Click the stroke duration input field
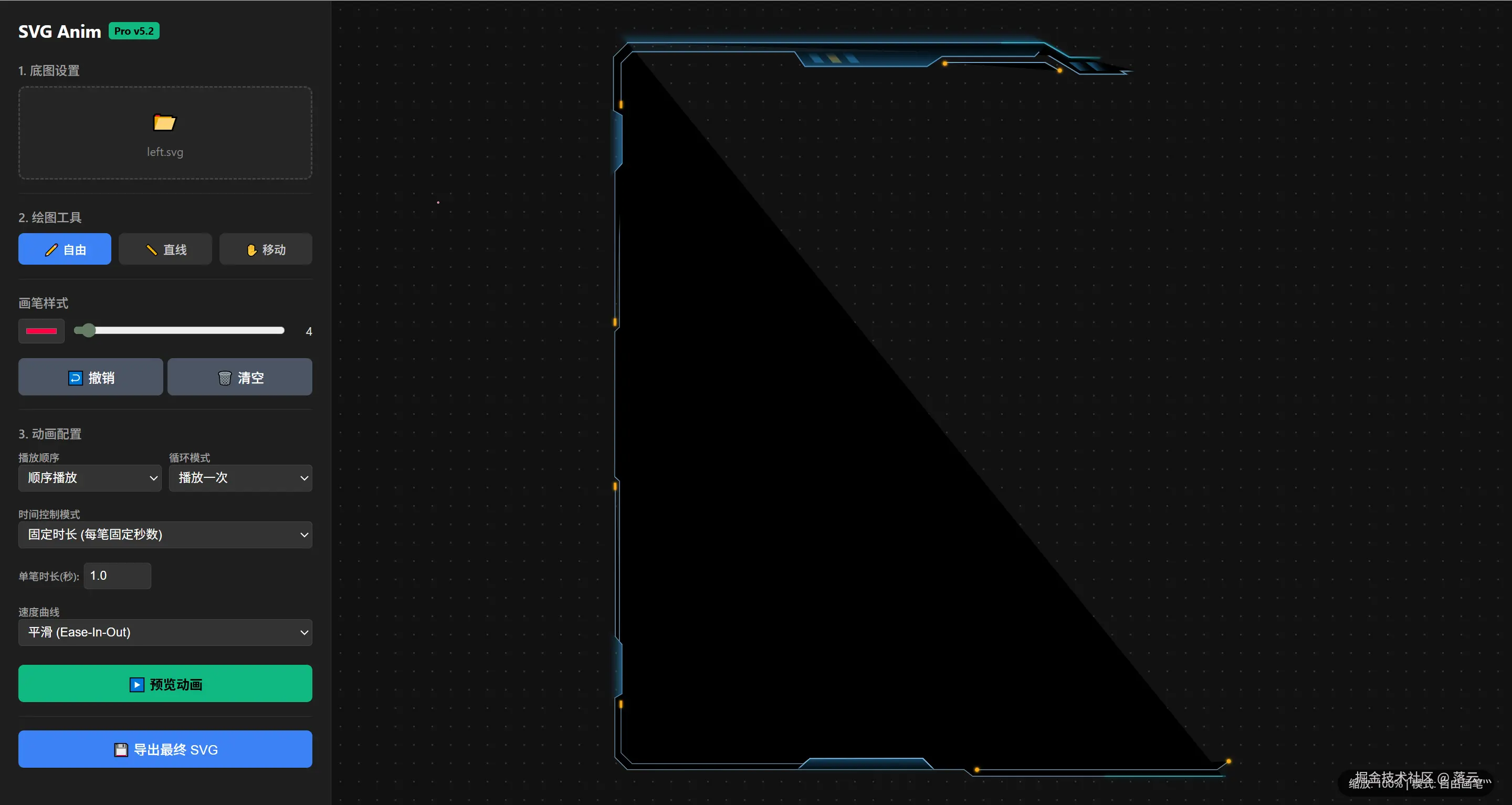Image resolution: width=1512 pixels, height=805 pixels. coord(118,576)
